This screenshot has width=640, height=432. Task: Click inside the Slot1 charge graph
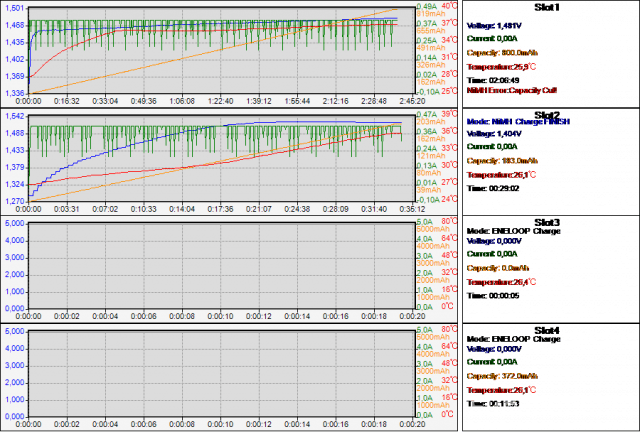click(x=222, y=51)
